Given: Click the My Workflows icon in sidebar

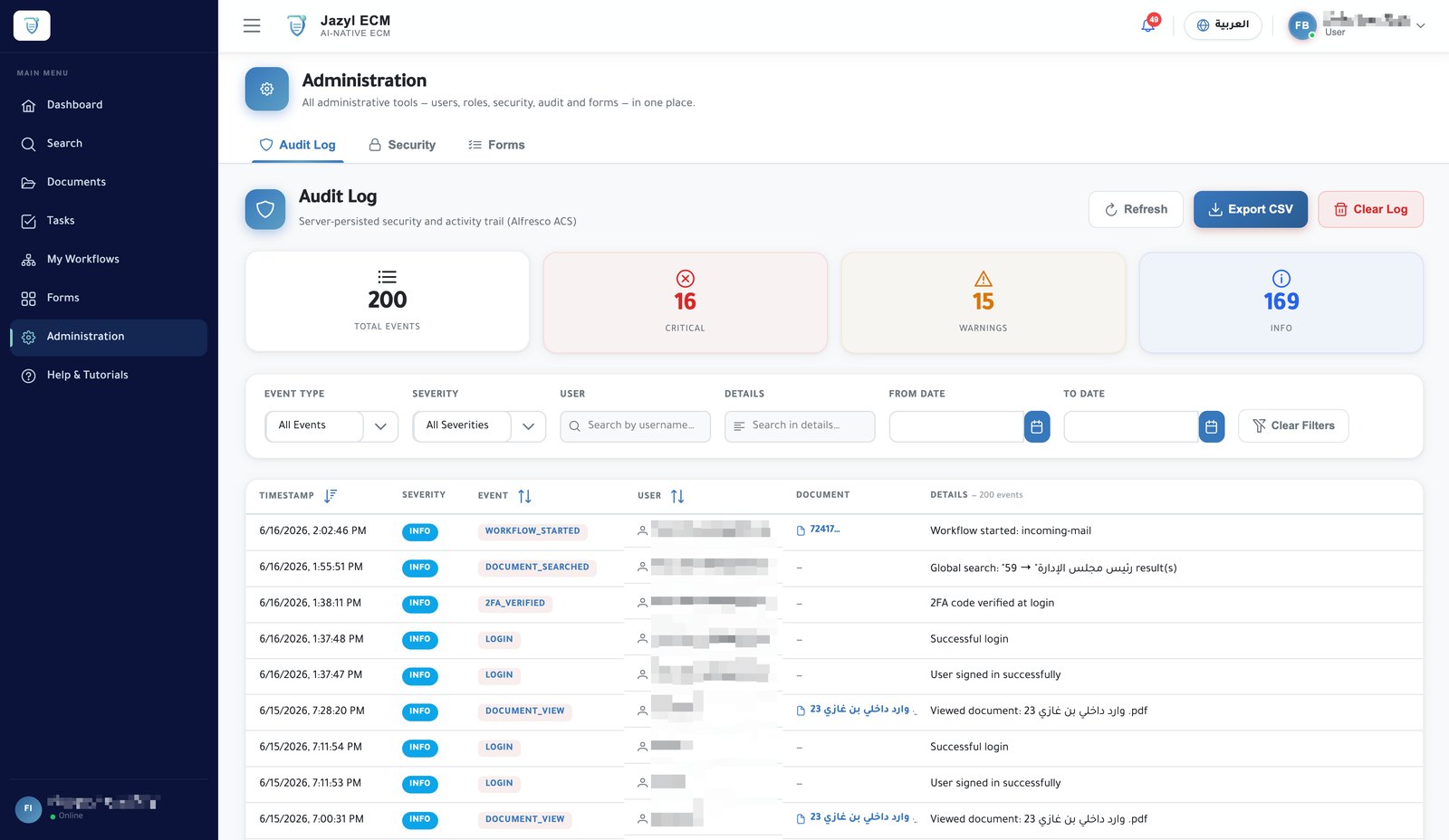Looking at the screenshot, I should pos(29,260).
